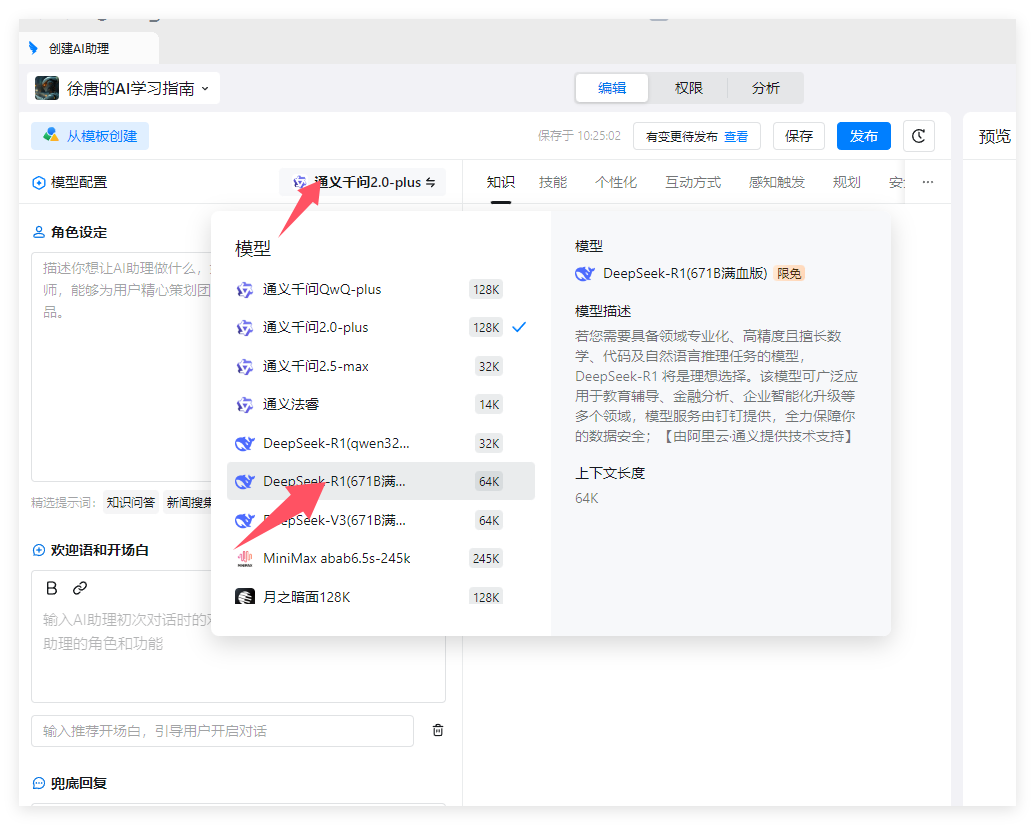Click the 保存 button
Image resolution: width=1035 pixels, height=825 pixels.
799,136
